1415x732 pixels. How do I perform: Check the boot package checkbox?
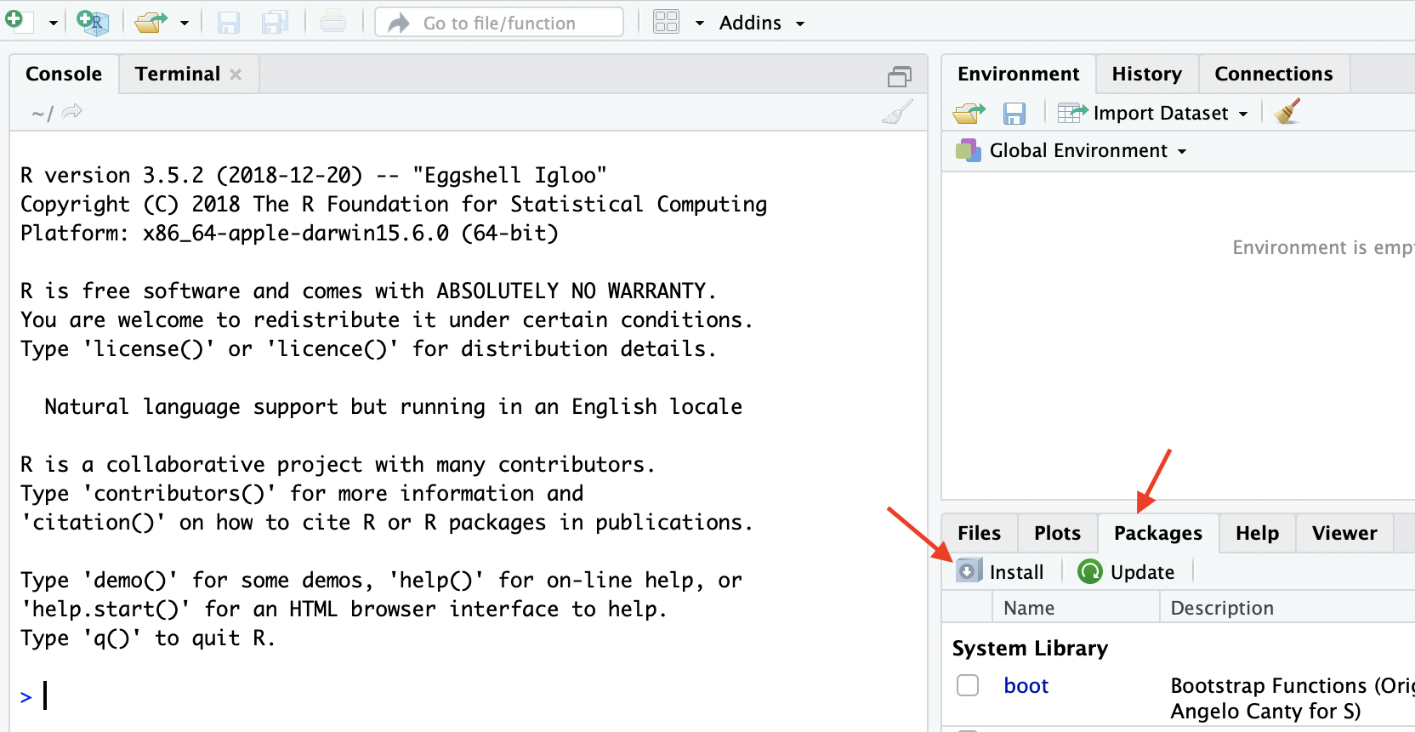(x=967, y=686)
